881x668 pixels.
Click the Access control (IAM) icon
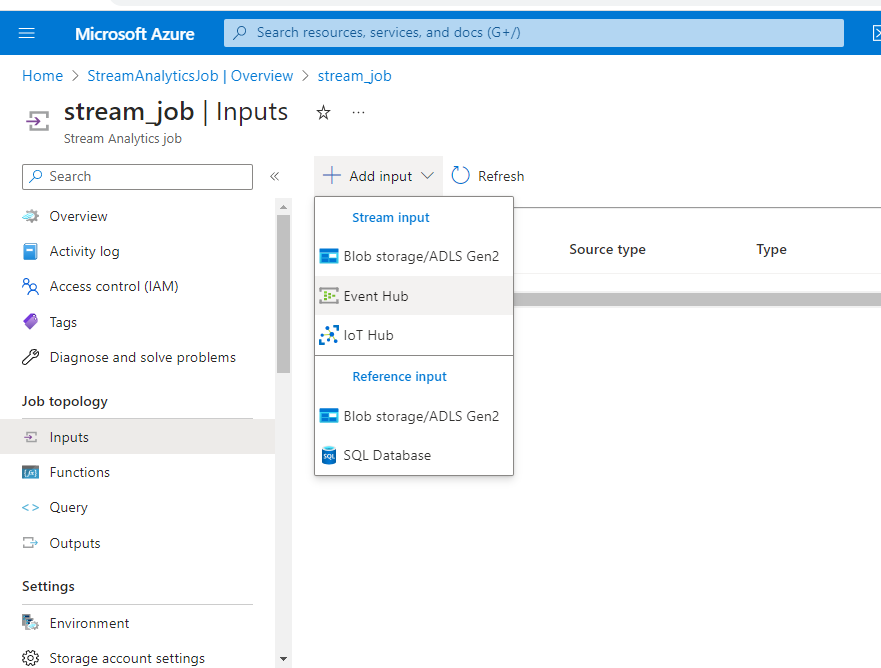click(30, 286)
